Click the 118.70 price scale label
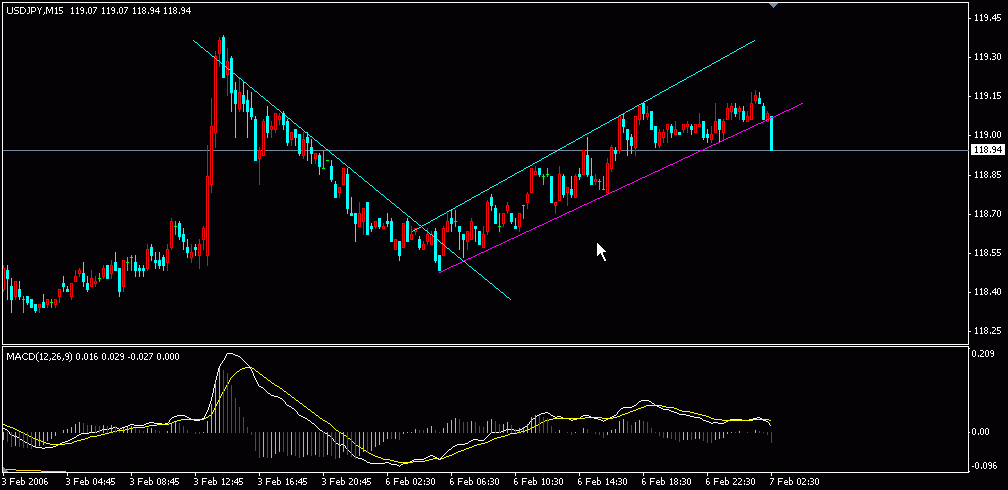This screenshot has height=490, width=1008. pos(989,213)
